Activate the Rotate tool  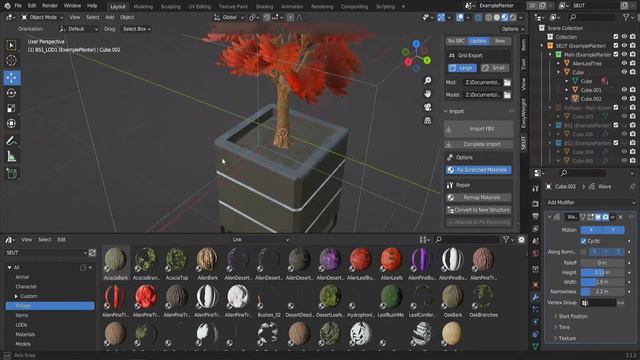click(x=11, y=93)
